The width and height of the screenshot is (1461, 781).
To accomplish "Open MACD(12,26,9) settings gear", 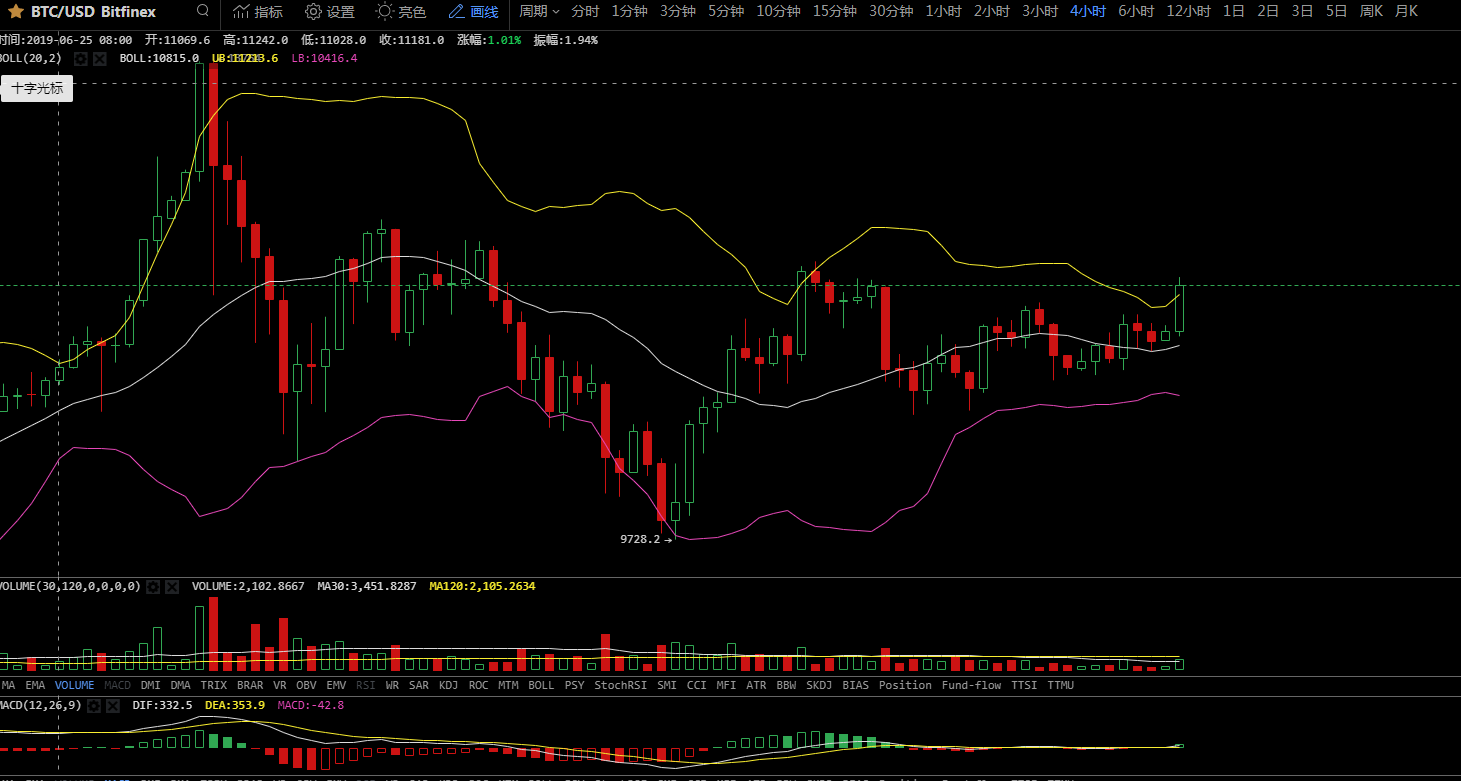I will 95,706.
